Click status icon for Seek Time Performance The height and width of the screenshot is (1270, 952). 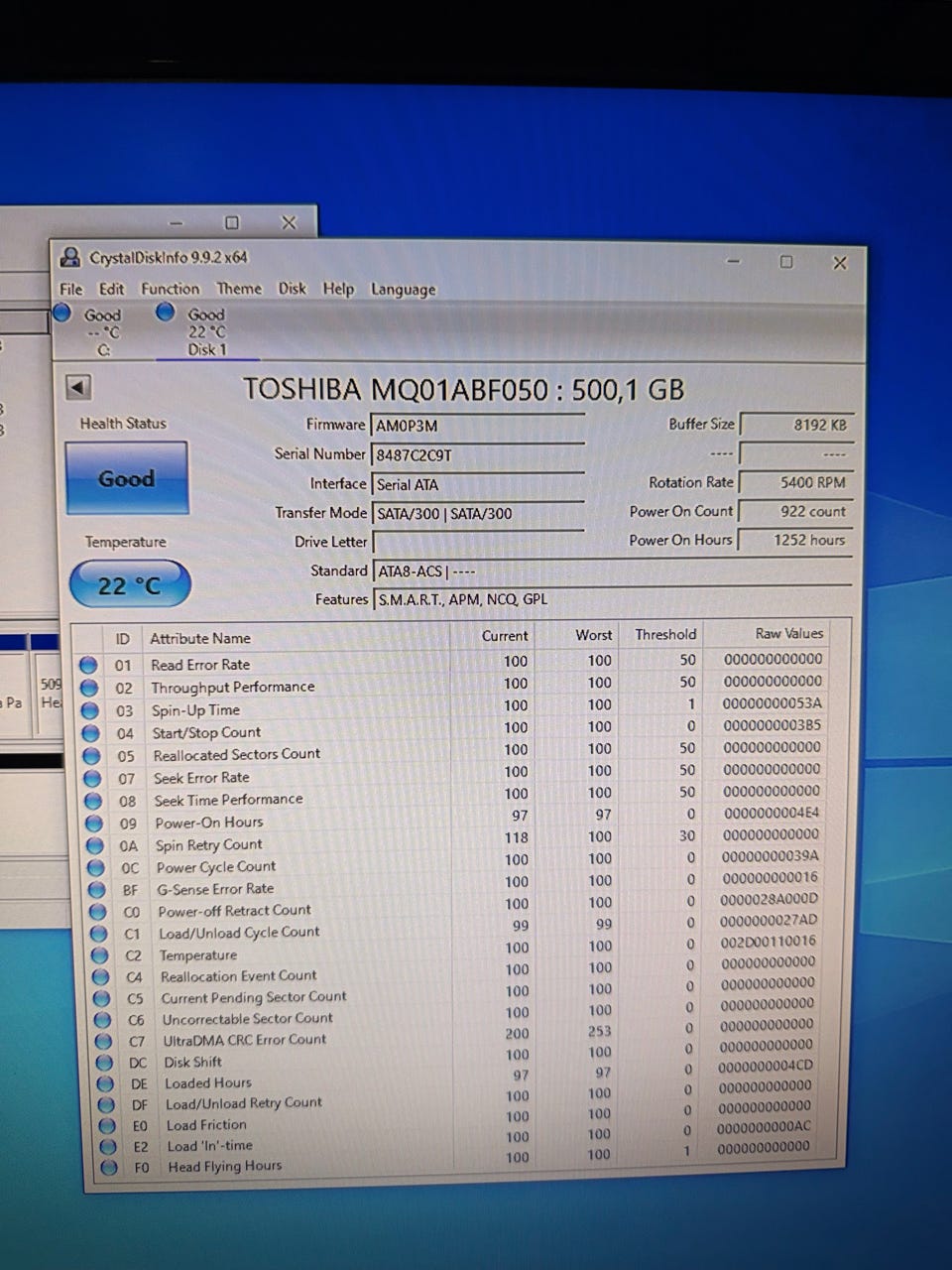coord(93,801)
